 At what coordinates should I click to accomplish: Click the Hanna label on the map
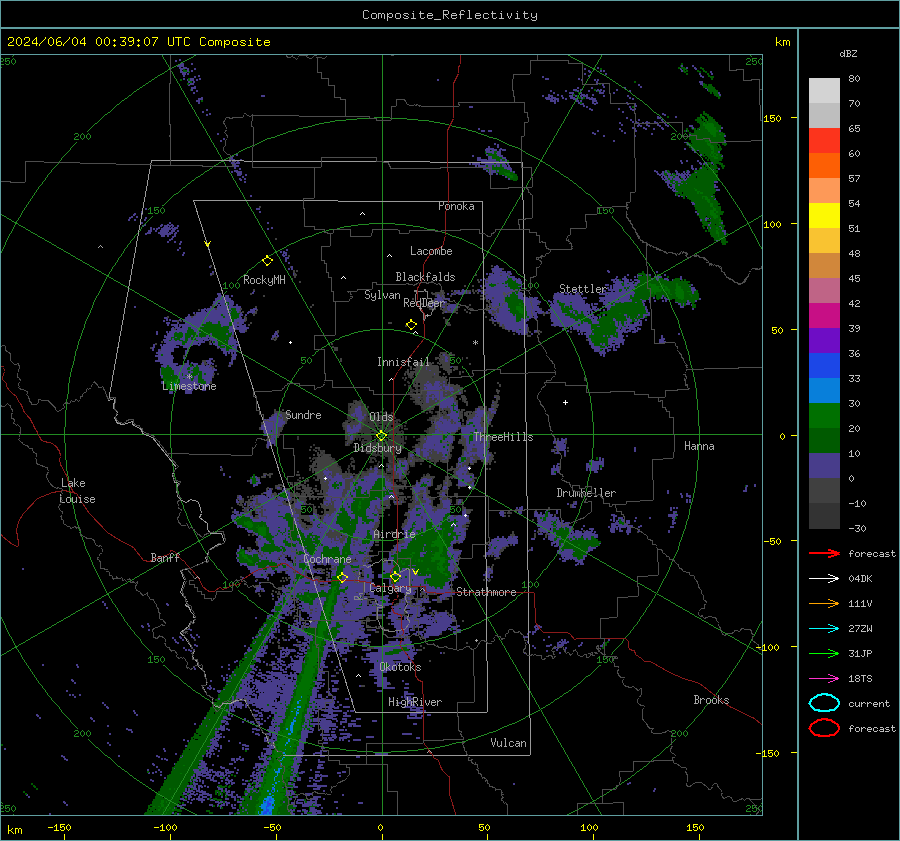click(x=699, y=446)
